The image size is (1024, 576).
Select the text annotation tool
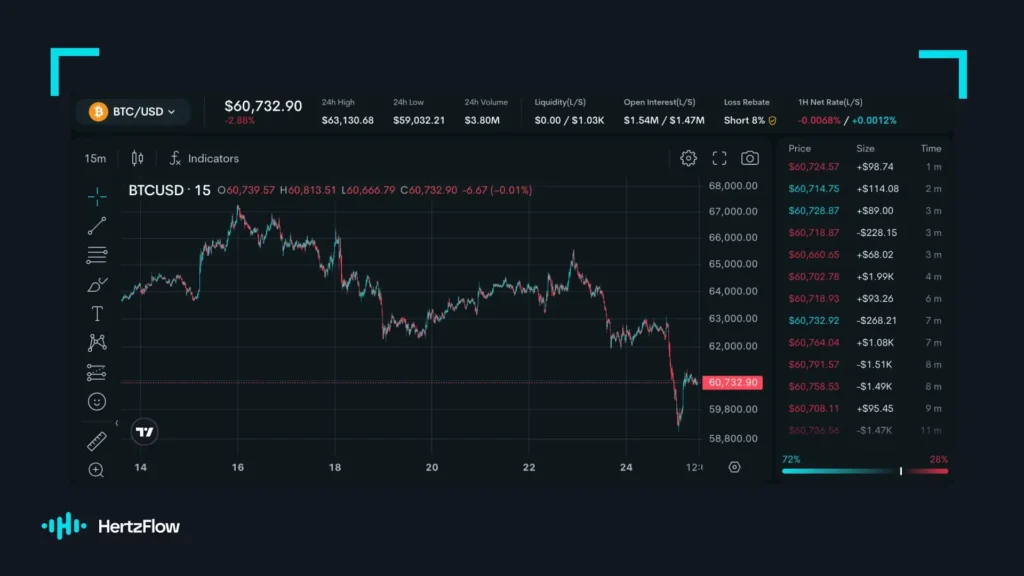click(x=97, y=314)
